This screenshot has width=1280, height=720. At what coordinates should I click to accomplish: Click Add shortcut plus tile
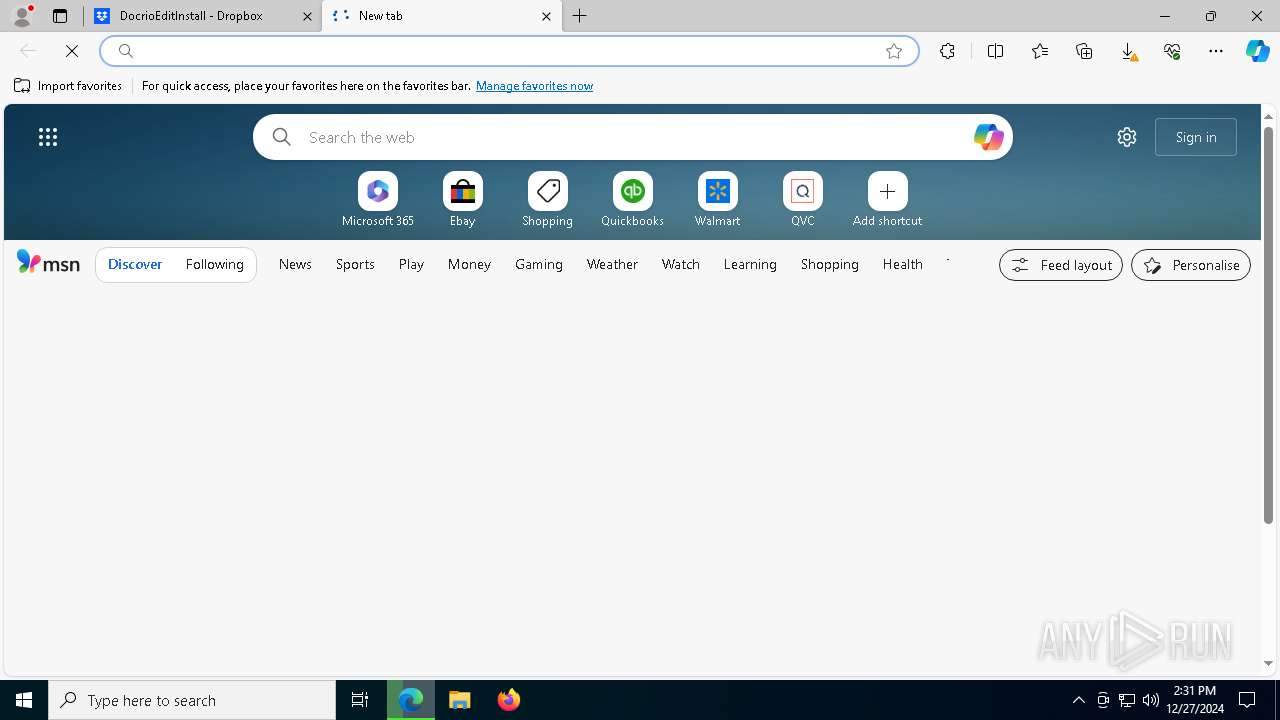click(x=888, y=199)
